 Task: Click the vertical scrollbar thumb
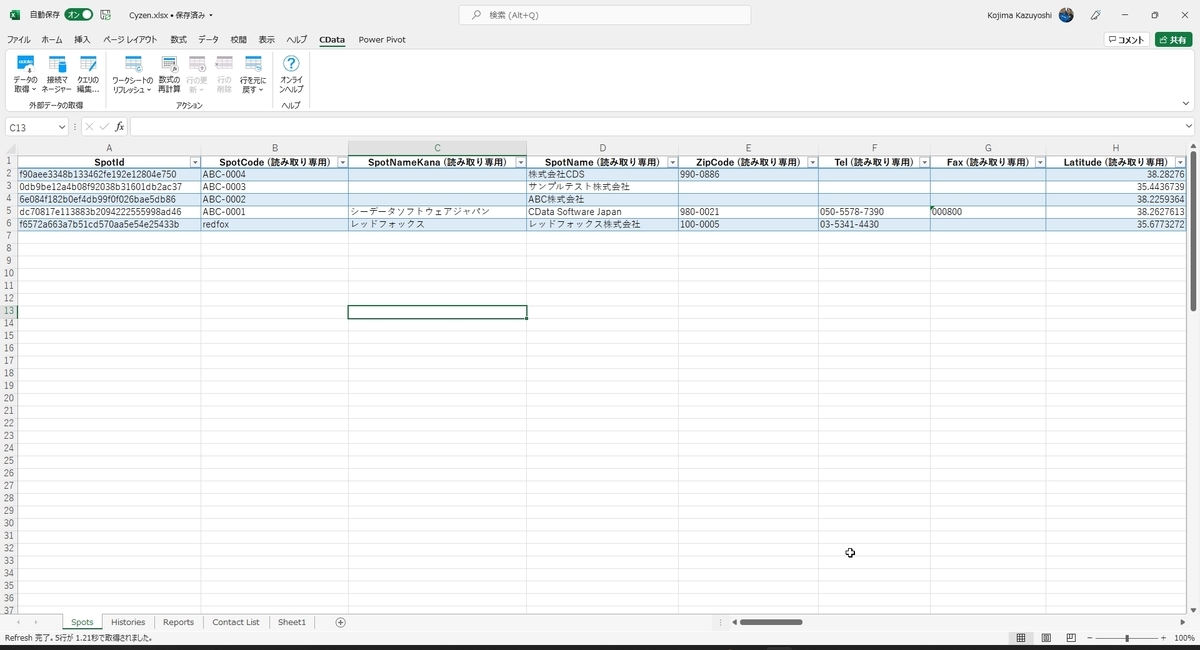click(1193, 230)
